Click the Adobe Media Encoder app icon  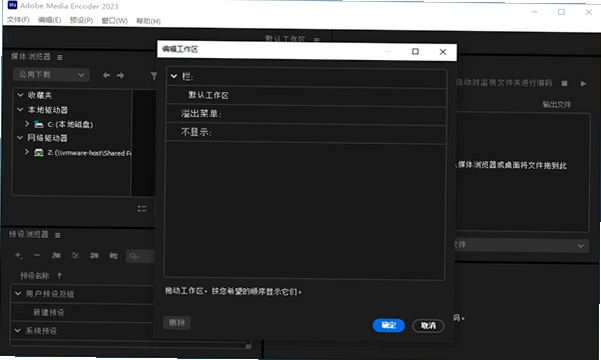pyautogui.click(x=12, y=5)
